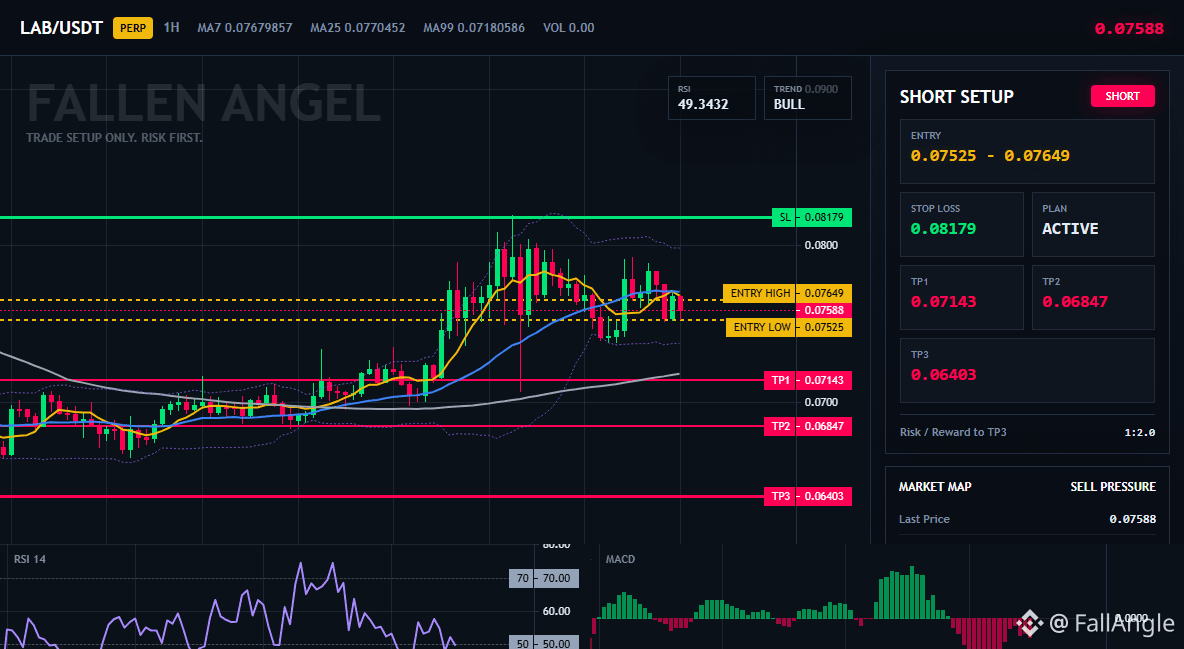Click the gray 70 RSI level tag
The image size is (1184, 649).
(x=523, y=578)
